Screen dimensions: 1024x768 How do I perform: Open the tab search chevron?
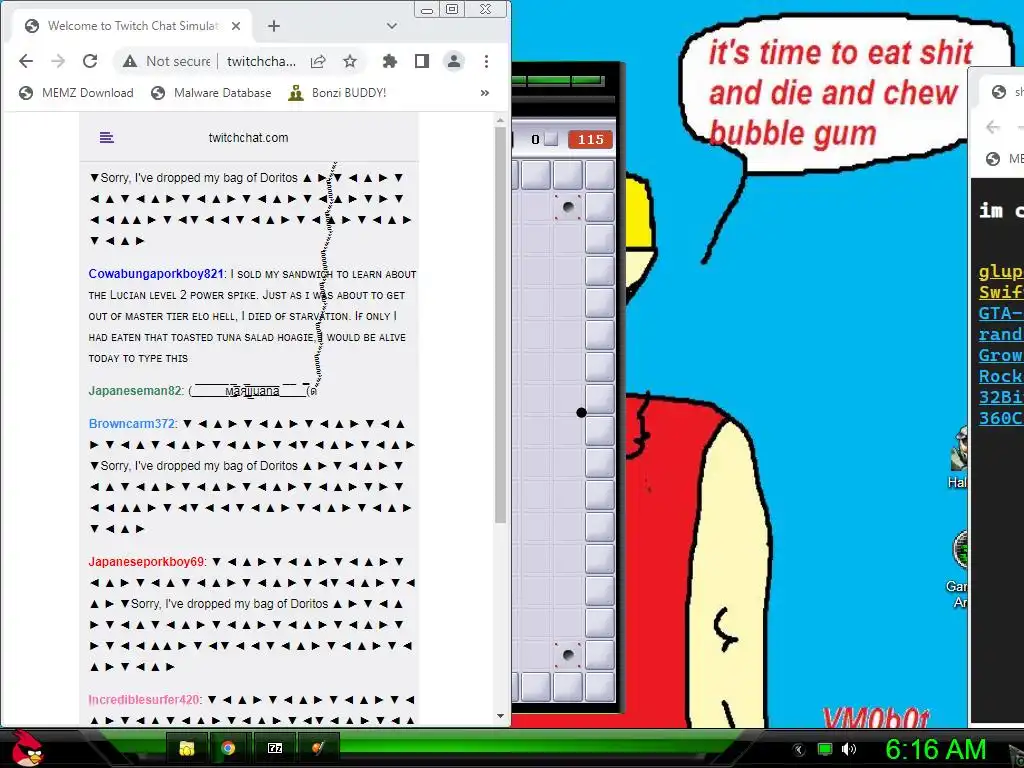[392, 26]
